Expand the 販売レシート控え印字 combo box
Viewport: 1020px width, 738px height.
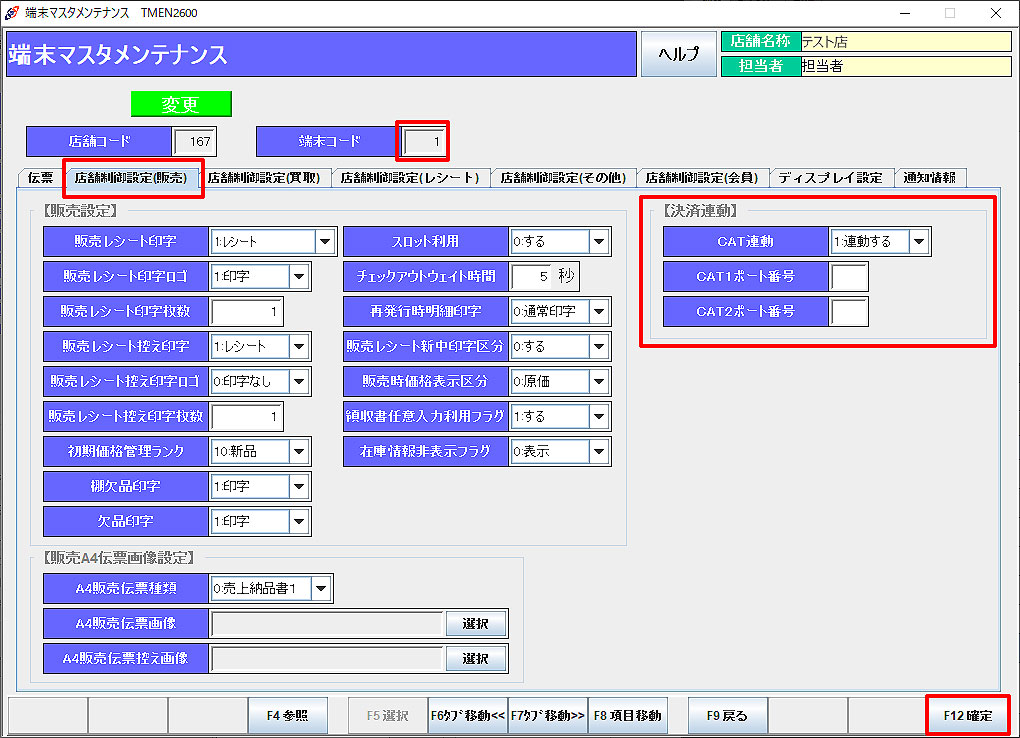tap(299, 346)
